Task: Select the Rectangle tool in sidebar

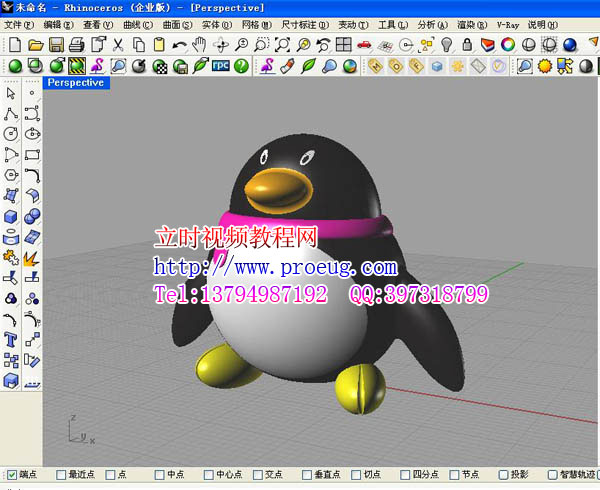Action: (32, 155)
